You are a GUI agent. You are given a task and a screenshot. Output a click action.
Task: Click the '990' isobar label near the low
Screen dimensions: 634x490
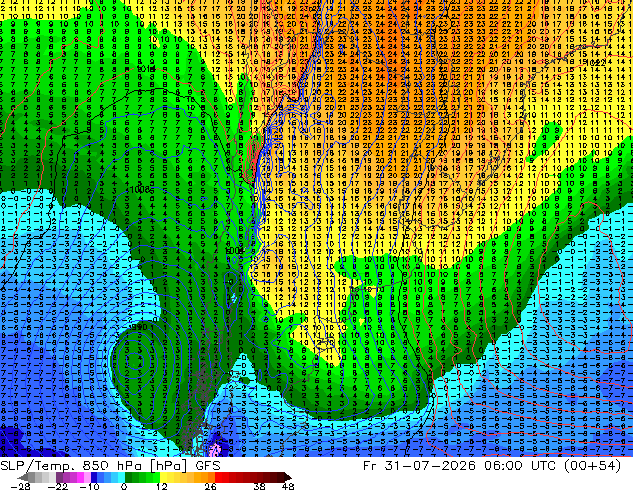[139, 327]
